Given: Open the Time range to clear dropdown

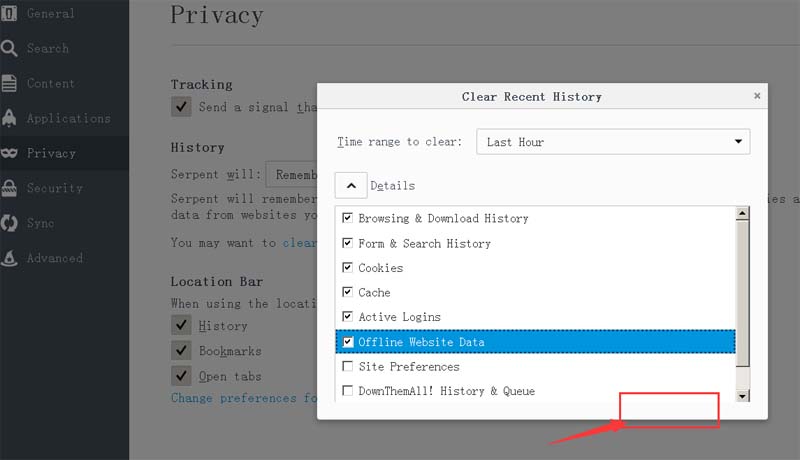Looking at the screenshot, I should tap(613, 142).
